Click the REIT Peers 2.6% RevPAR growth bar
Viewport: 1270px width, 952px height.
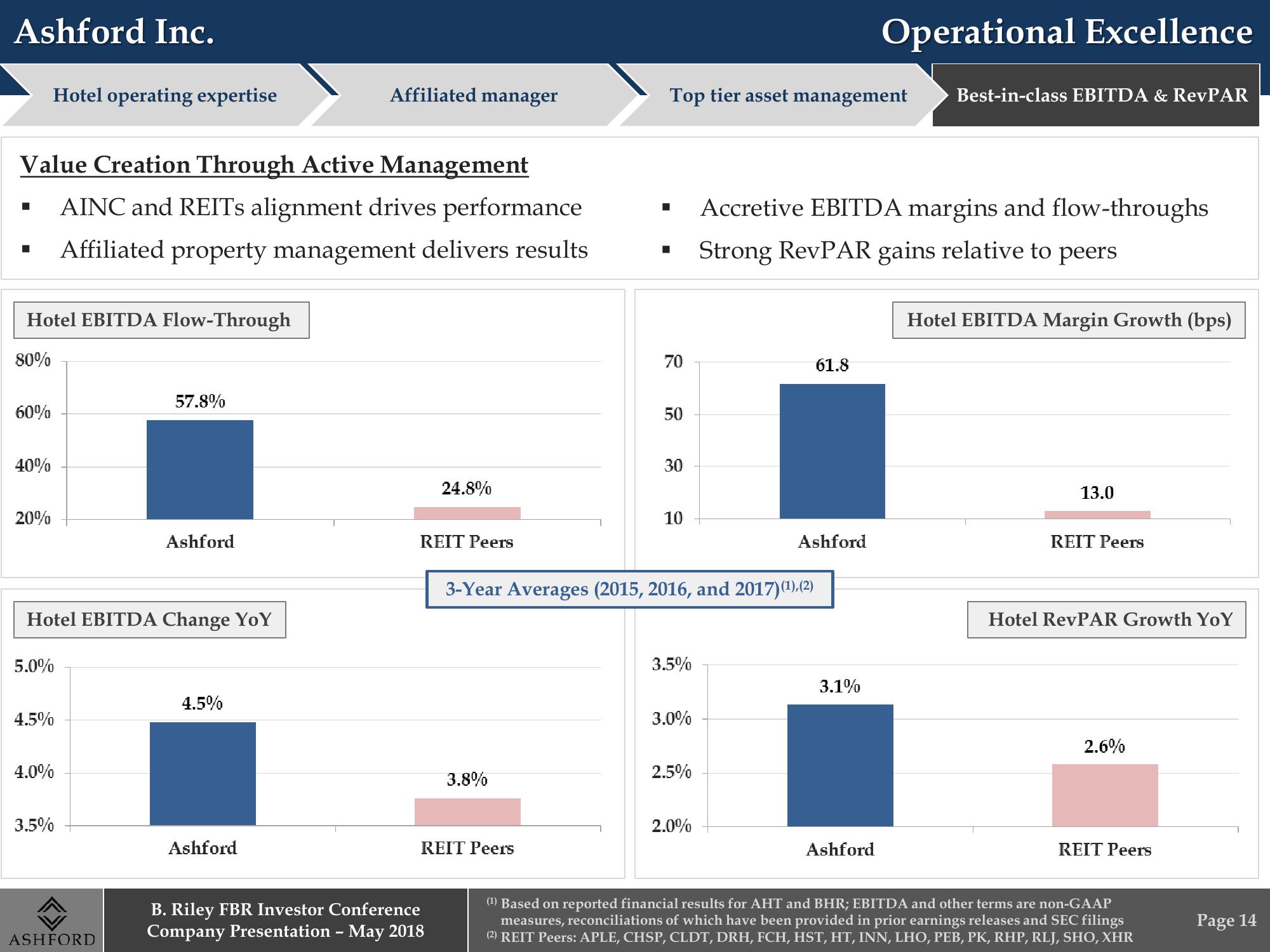(1105, 795)
